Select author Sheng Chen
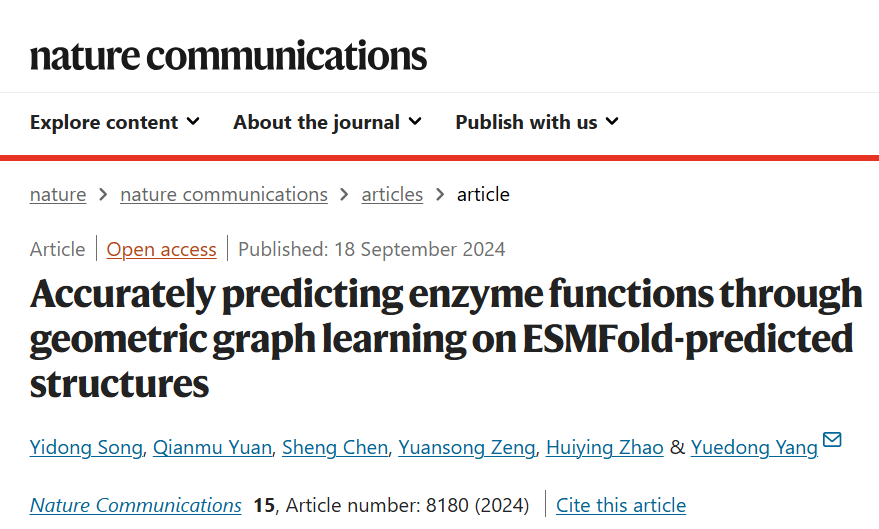Screen dimensions: 879x529 coord(335,448)
